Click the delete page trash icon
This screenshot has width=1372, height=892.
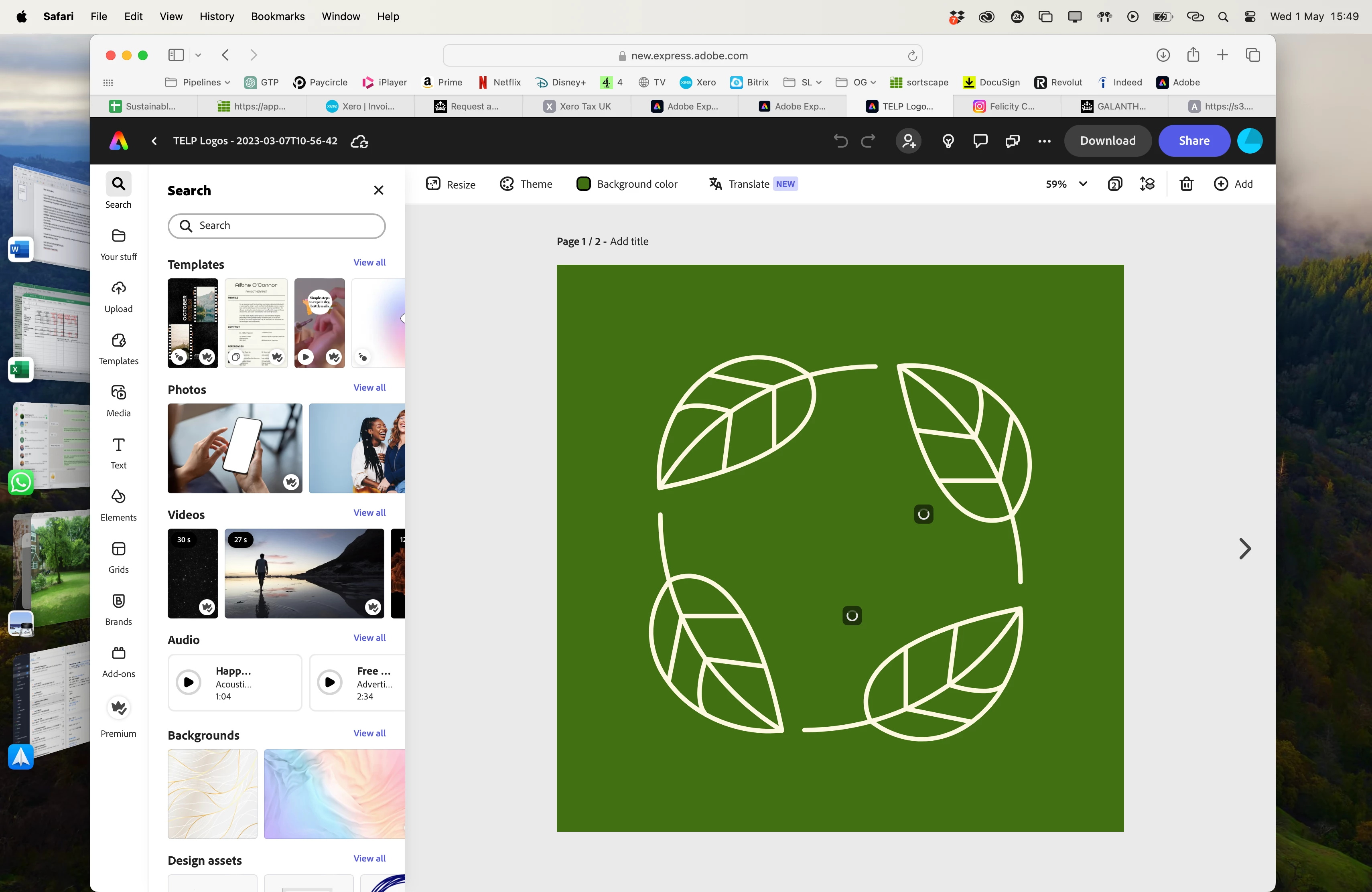[1186, 184]
